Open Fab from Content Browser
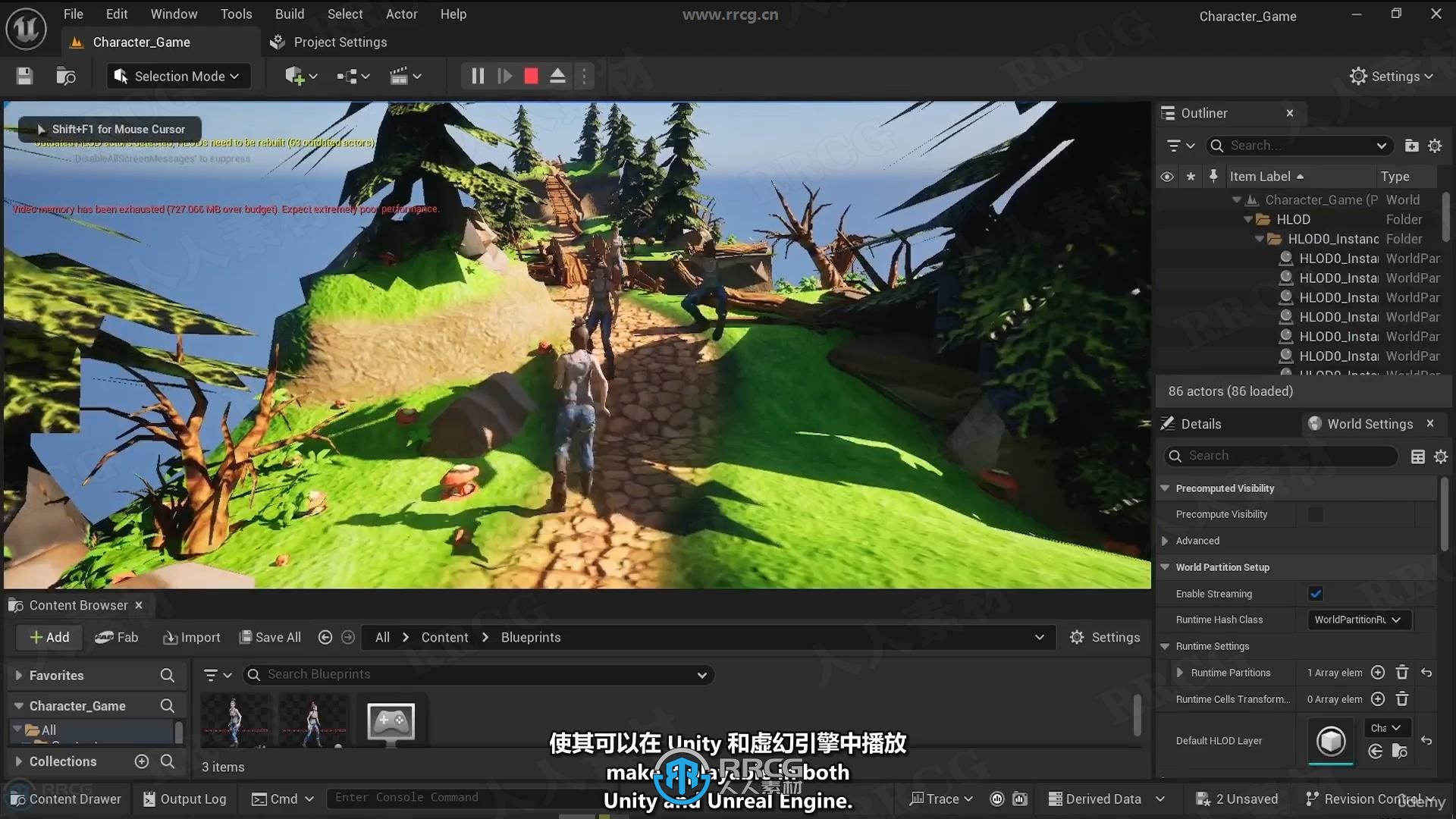Image resolution: width=1456 pixels, height=819 pixels. [x=117, y=638]
